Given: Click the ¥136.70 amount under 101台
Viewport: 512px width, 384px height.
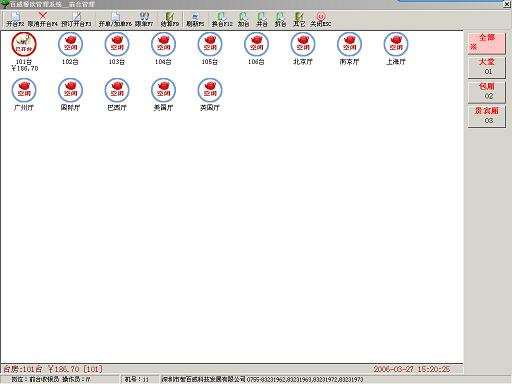Looking at the screenshot, I should [x=25, y=68].
